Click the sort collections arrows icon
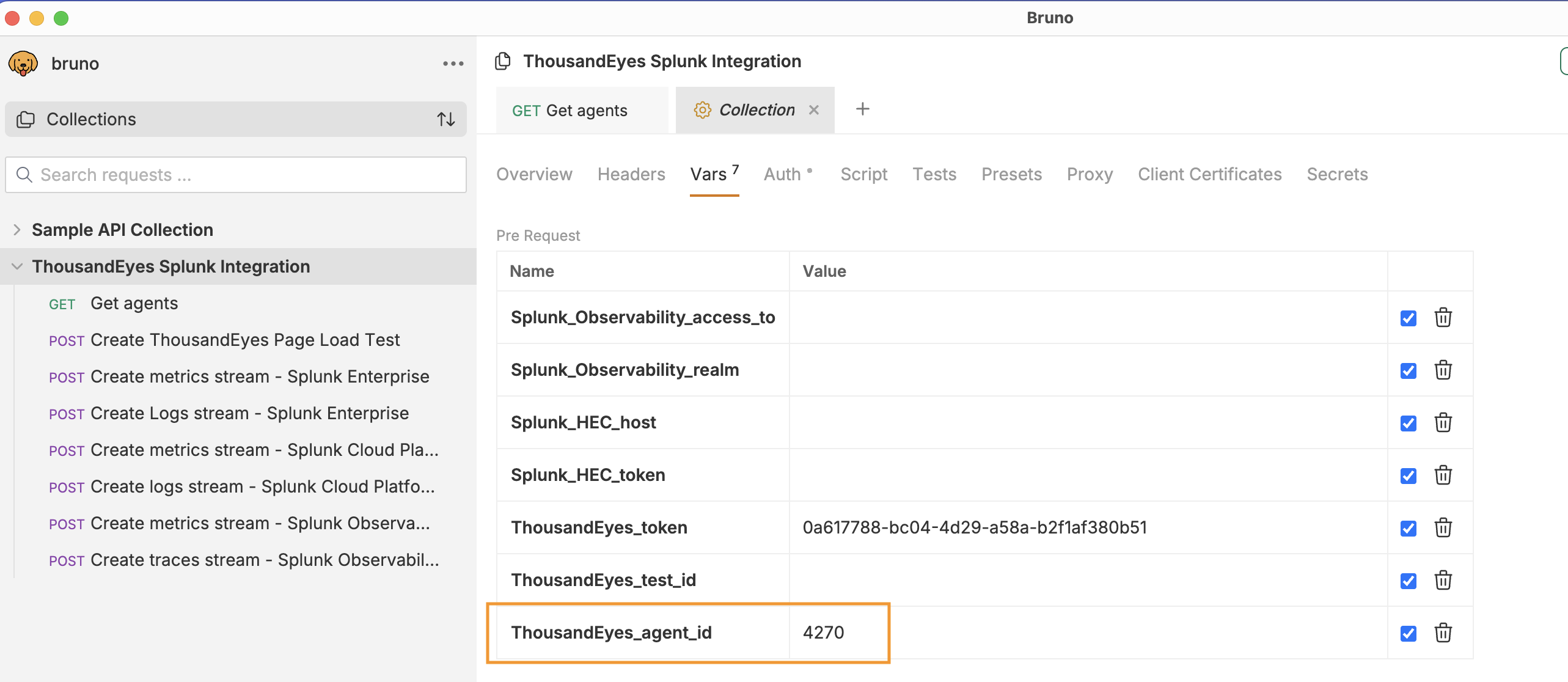The width and height of the screenshot is (1568, 682). point(445,119)
